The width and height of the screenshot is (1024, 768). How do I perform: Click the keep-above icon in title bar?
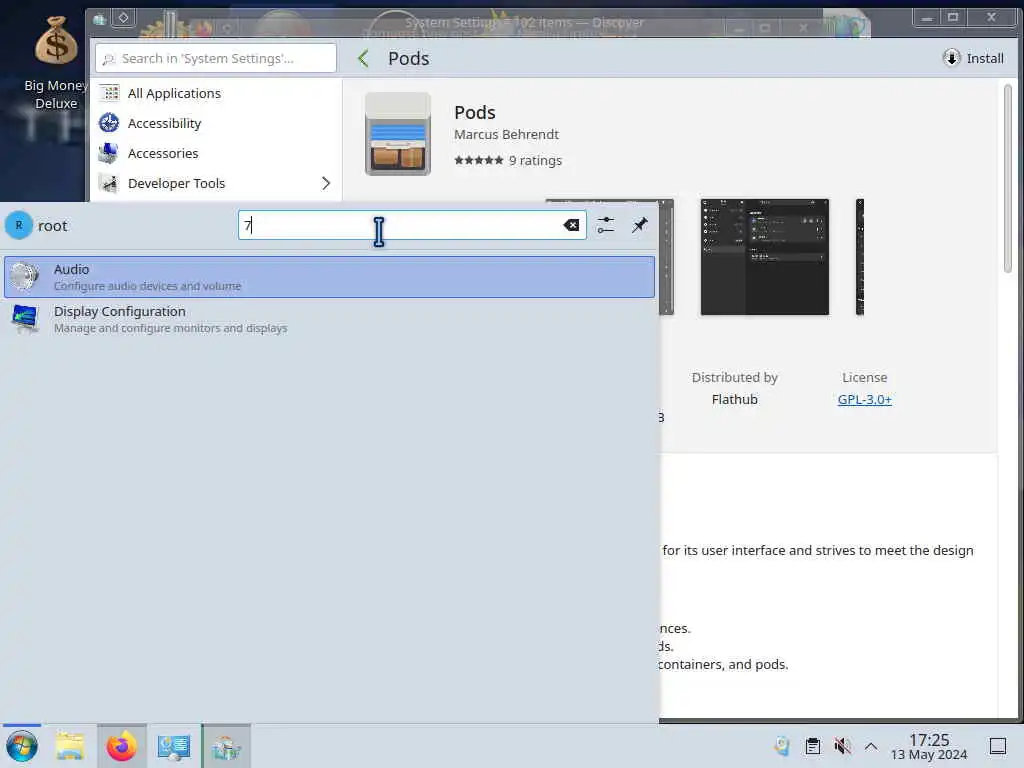click(x=123, y=18)
